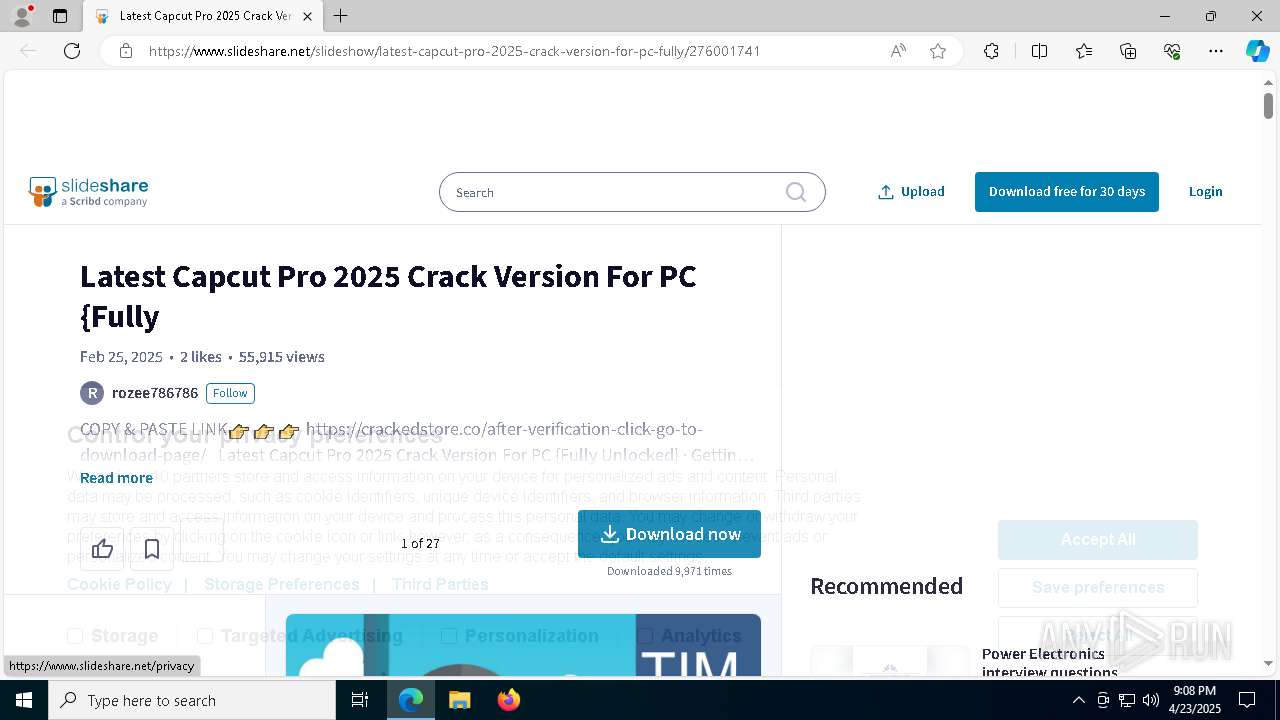Open Edge Settings and more menu
Viewport: 1280px width, 720px height.
pyautogui.click(x=1216, y=51)
